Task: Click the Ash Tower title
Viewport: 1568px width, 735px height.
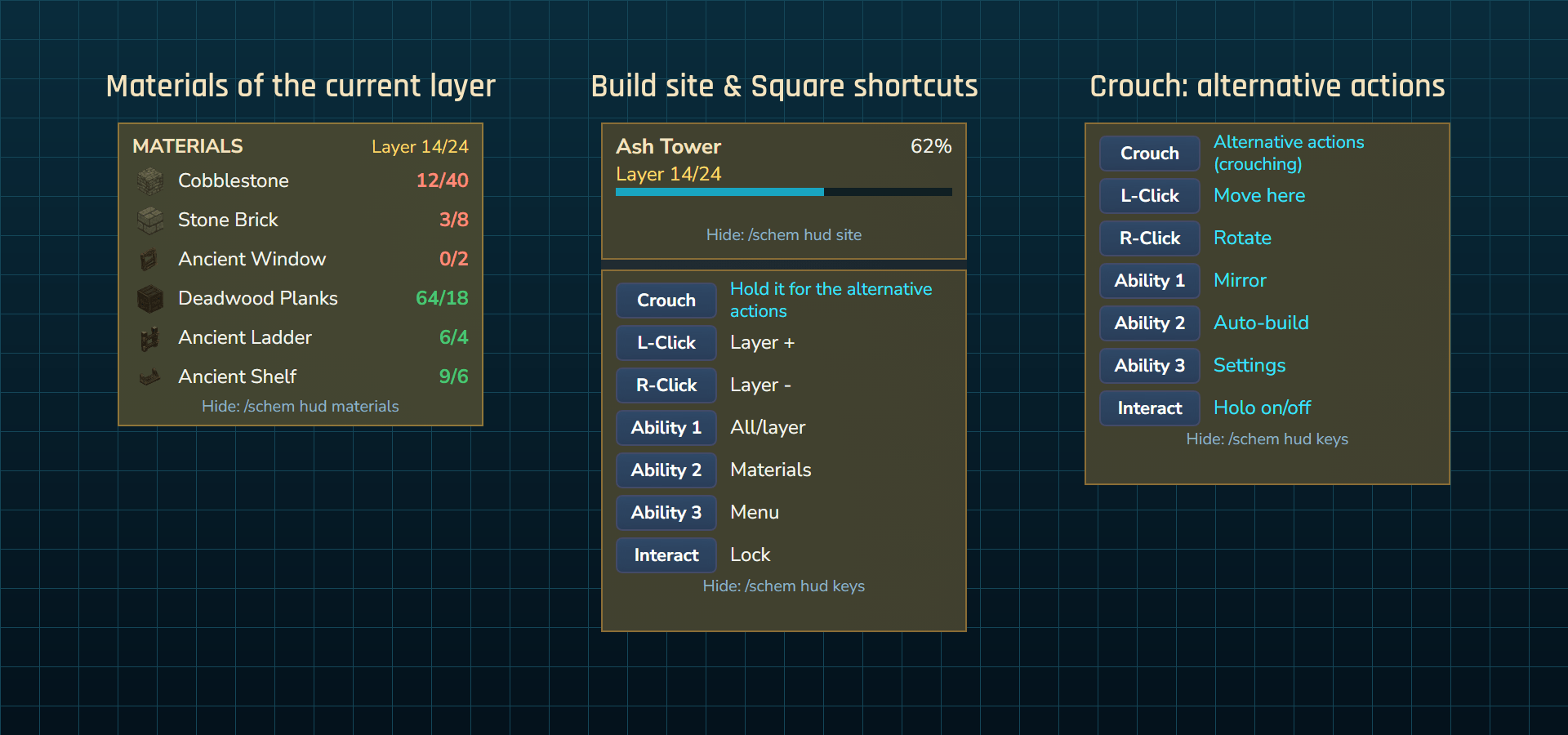Action: [668, 146]
